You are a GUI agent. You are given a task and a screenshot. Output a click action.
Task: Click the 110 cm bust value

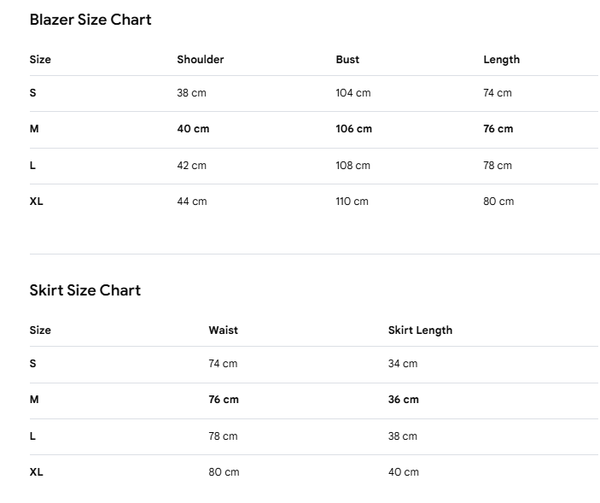[x=352, y=201]
